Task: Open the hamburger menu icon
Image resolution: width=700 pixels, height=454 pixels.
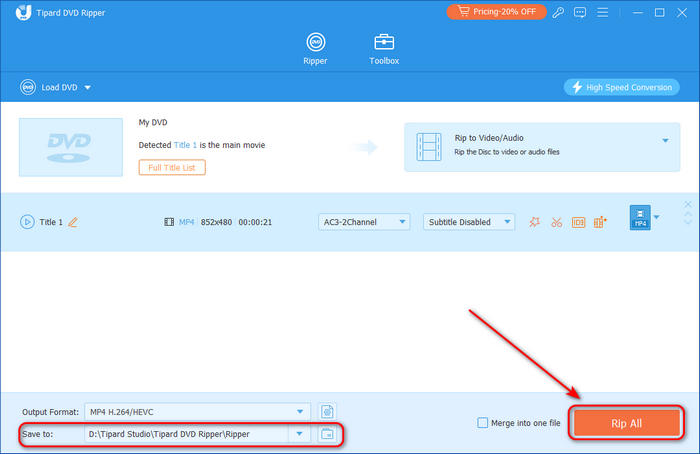Action: [x=602, y=12]
